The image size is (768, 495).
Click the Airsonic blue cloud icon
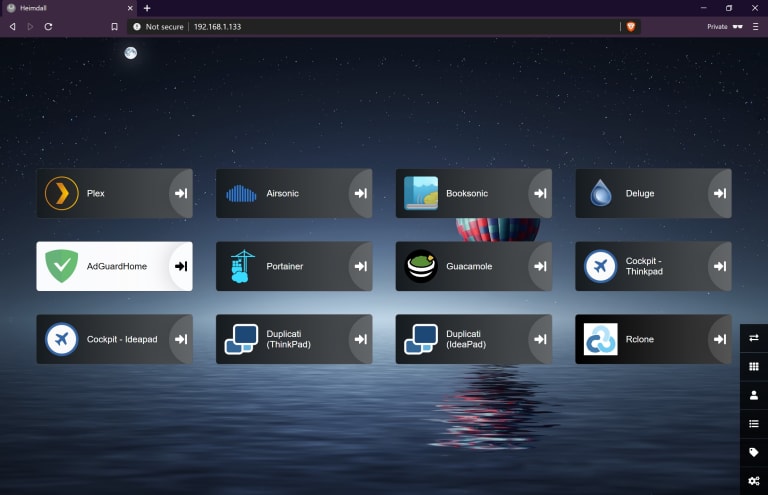(x=241, y=194)
